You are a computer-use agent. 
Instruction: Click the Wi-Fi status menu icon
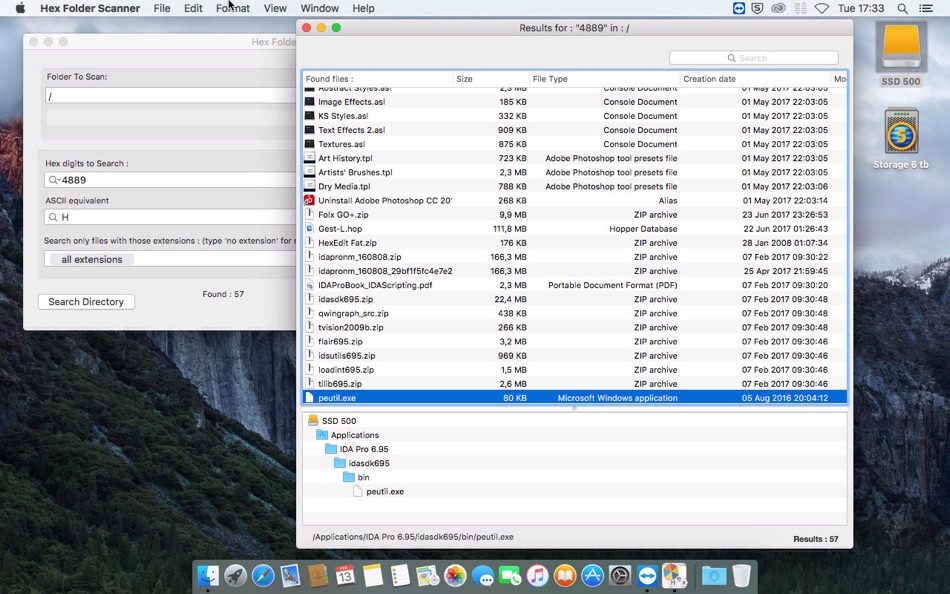point(822,8)
